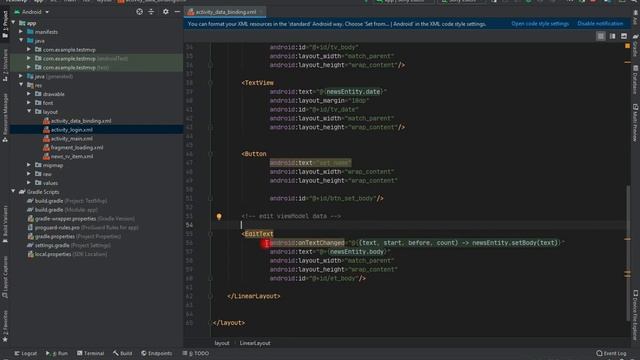Open the Terminal tool window
The image size is (640, 360).
[90, 353]
